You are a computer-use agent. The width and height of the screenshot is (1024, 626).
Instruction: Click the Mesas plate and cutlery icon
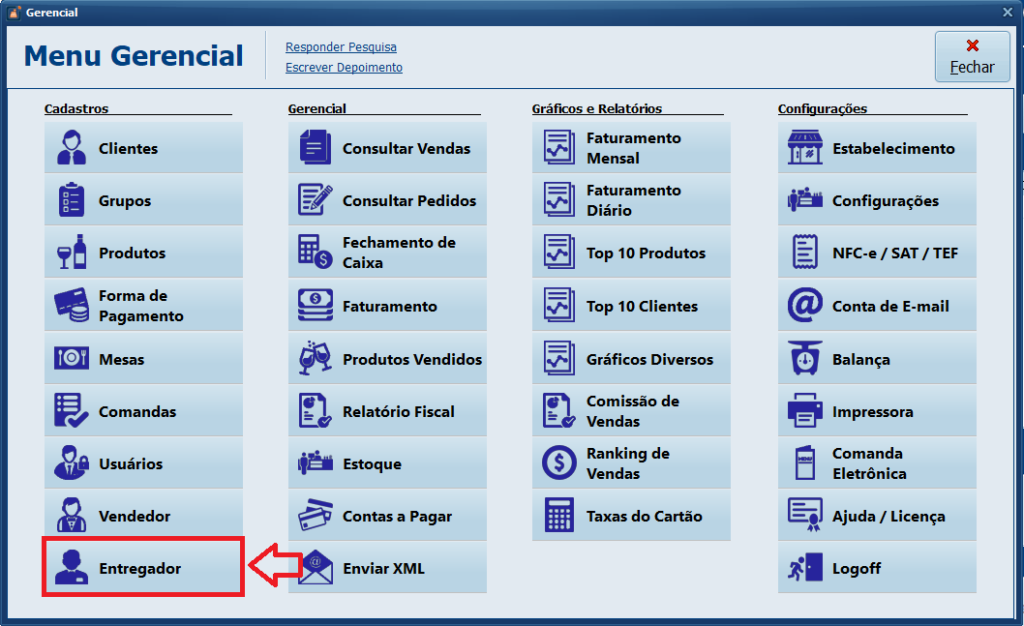(x=71, y=359)
